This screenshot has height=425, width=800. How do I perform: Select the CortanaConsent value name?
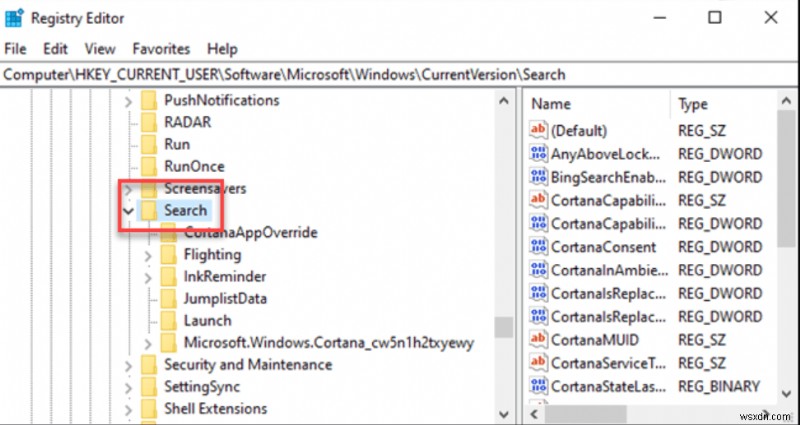pyautogui.click(x=604, y=247)
